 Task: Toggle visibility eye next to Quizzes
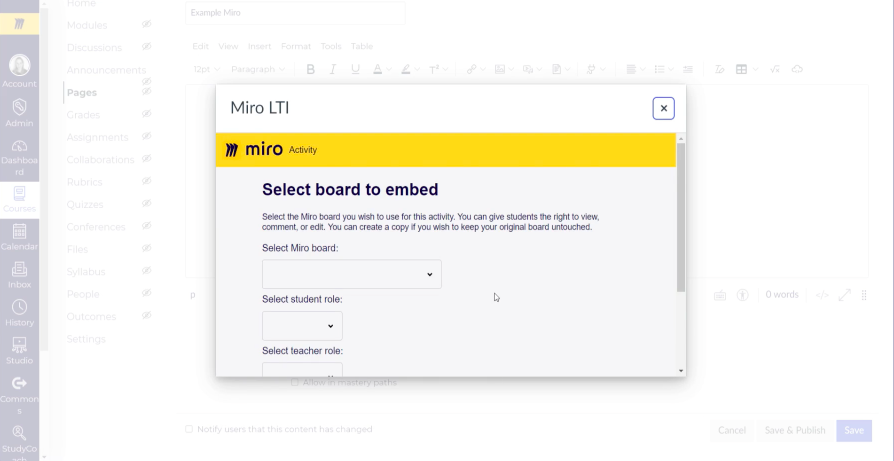tap(147, 203)
